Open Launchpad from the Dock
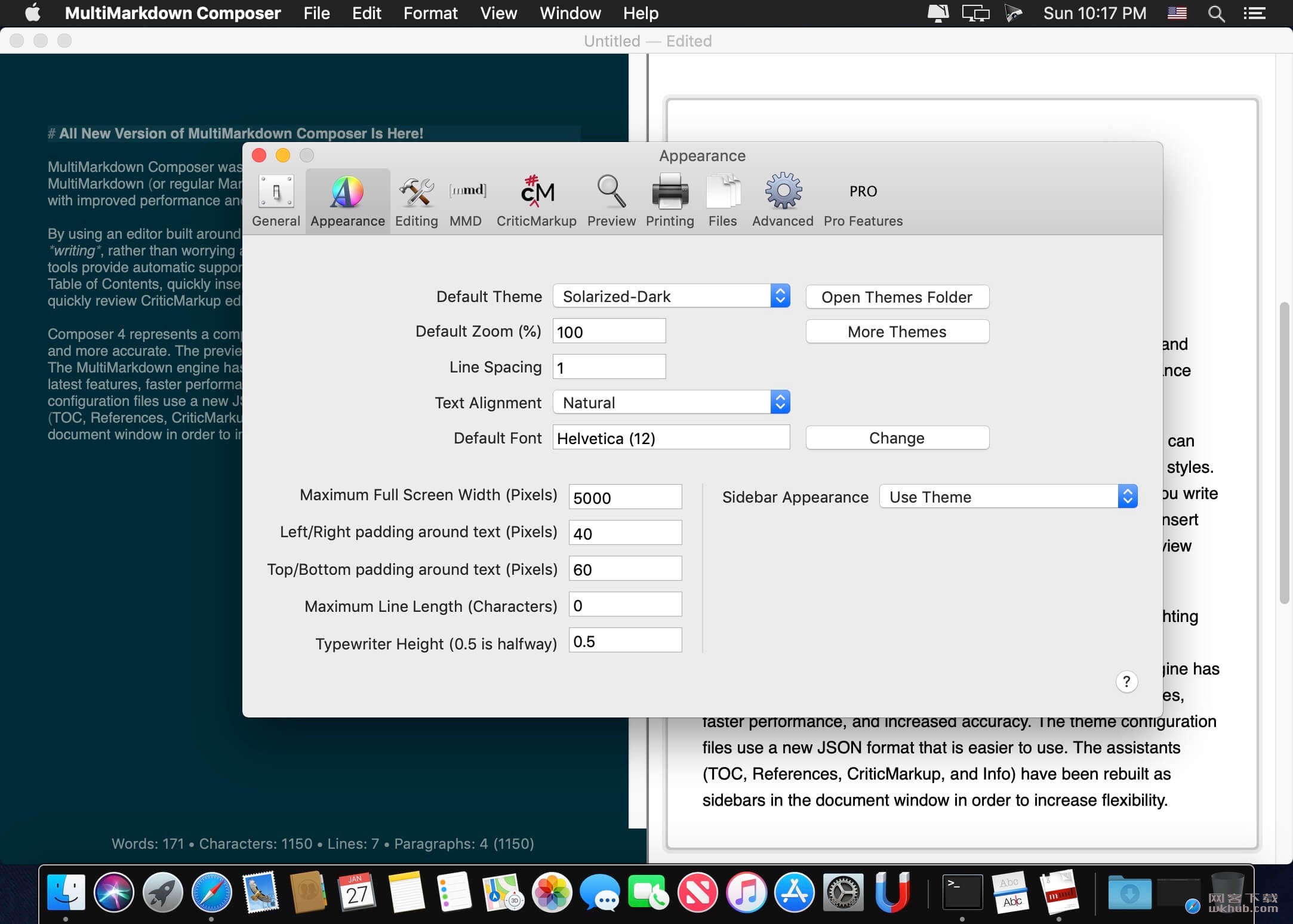 (162, 892)
